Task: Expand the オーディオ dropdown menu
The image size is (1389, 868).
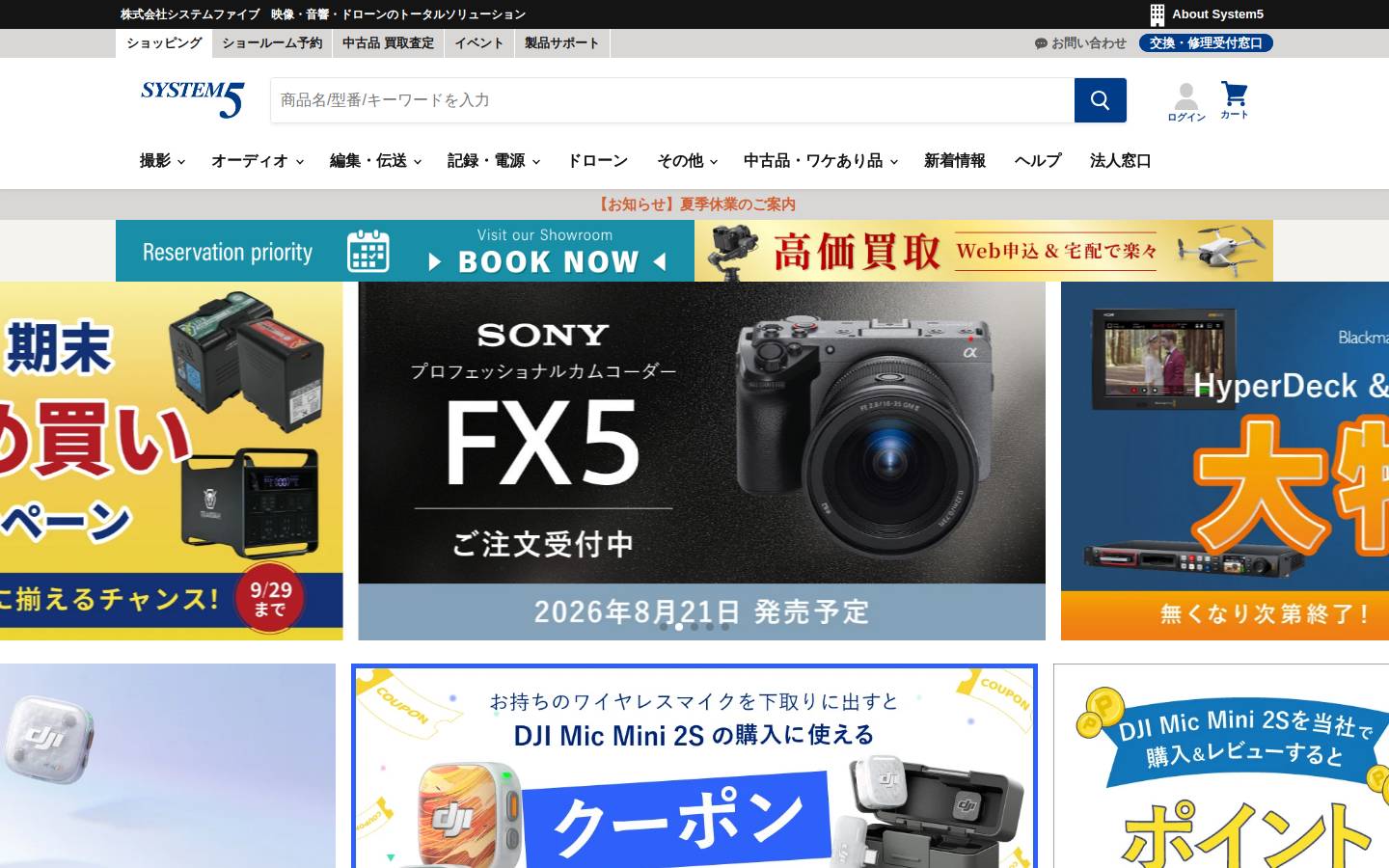Action: click(x=258, y=161)
